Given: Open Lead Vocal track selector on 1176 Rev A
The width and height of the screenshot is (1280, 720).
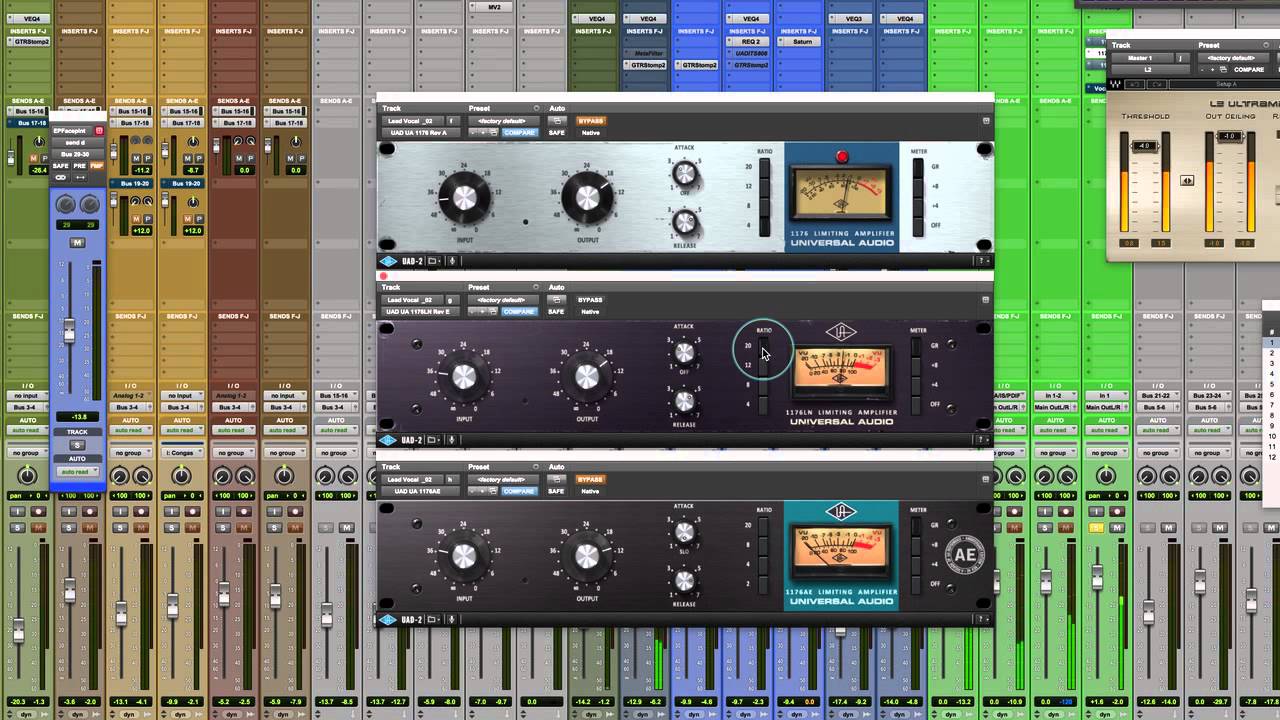Looking at the screenshot, I should pos(412,121).
